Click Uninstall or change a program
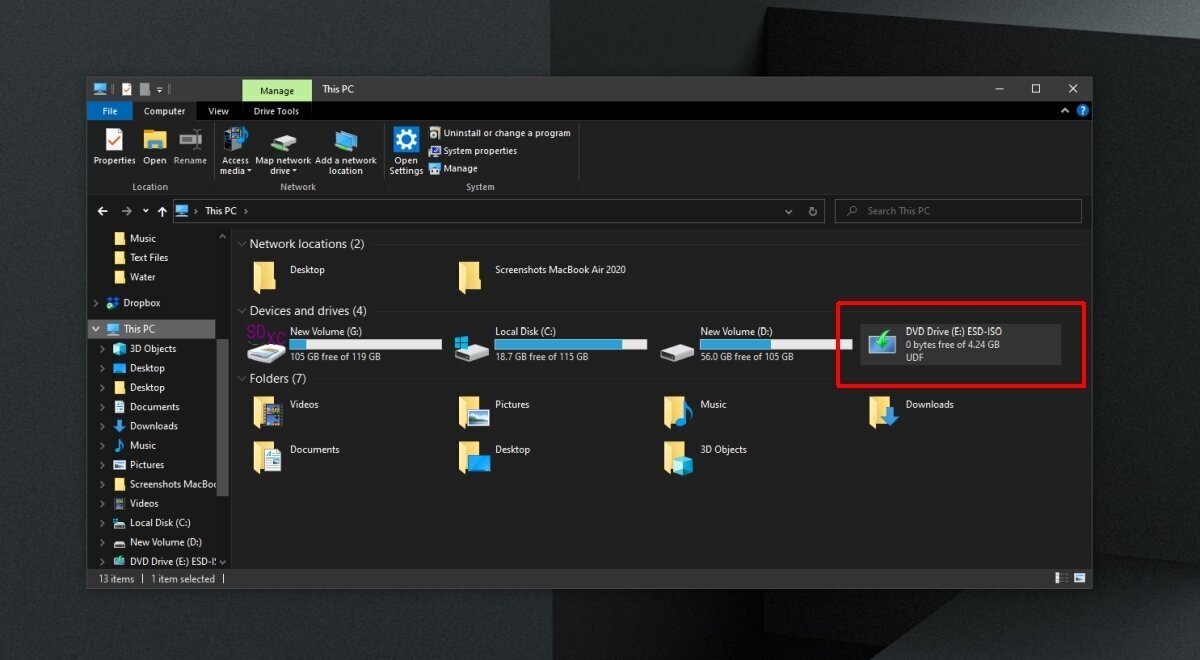This screenshot has width=1200, height=660. (500, 133)
